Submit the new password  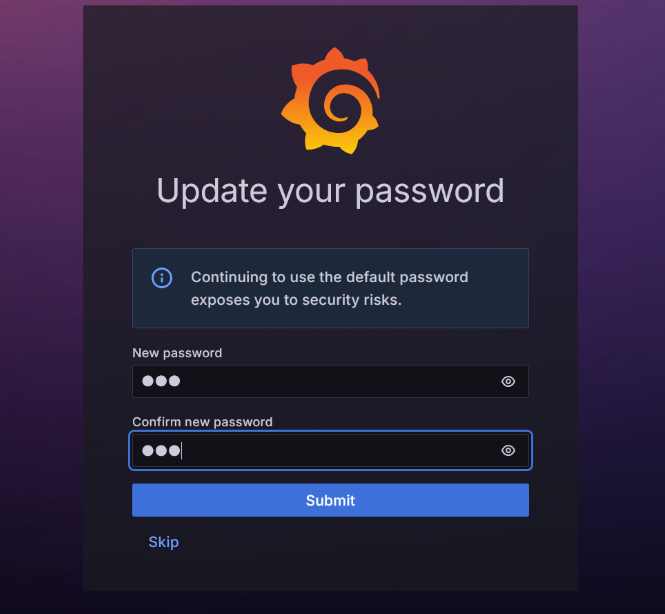330,500
